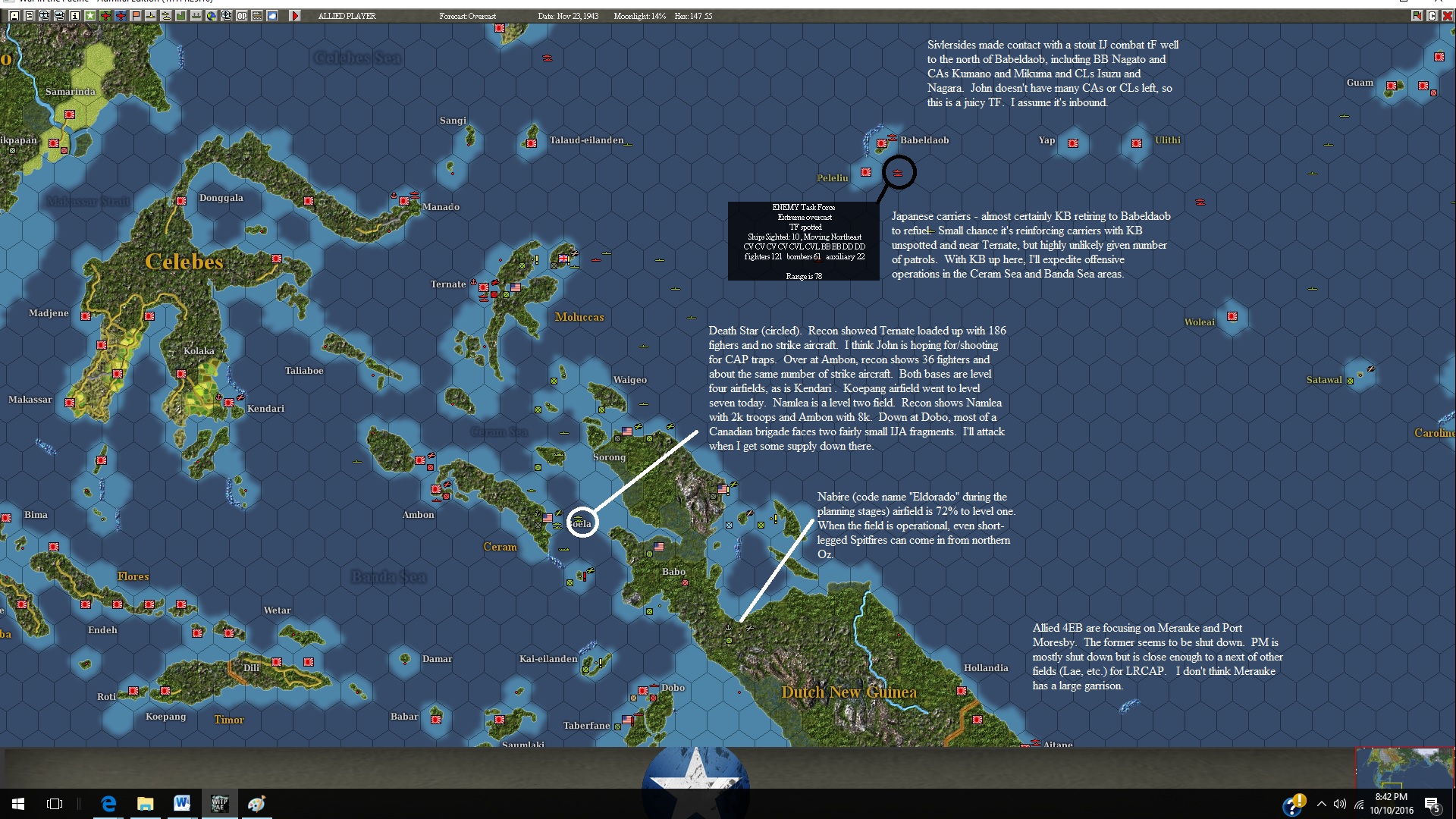Click the 'Forecast: Overcast' status text
The width and height of the screenshot is (1456, 819).
click(468, 16)
